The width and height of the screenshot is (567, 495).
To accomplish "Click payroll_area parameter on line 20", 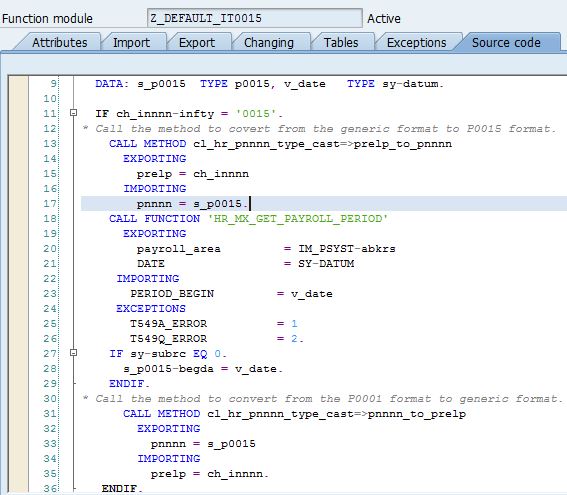I will 179,249.
